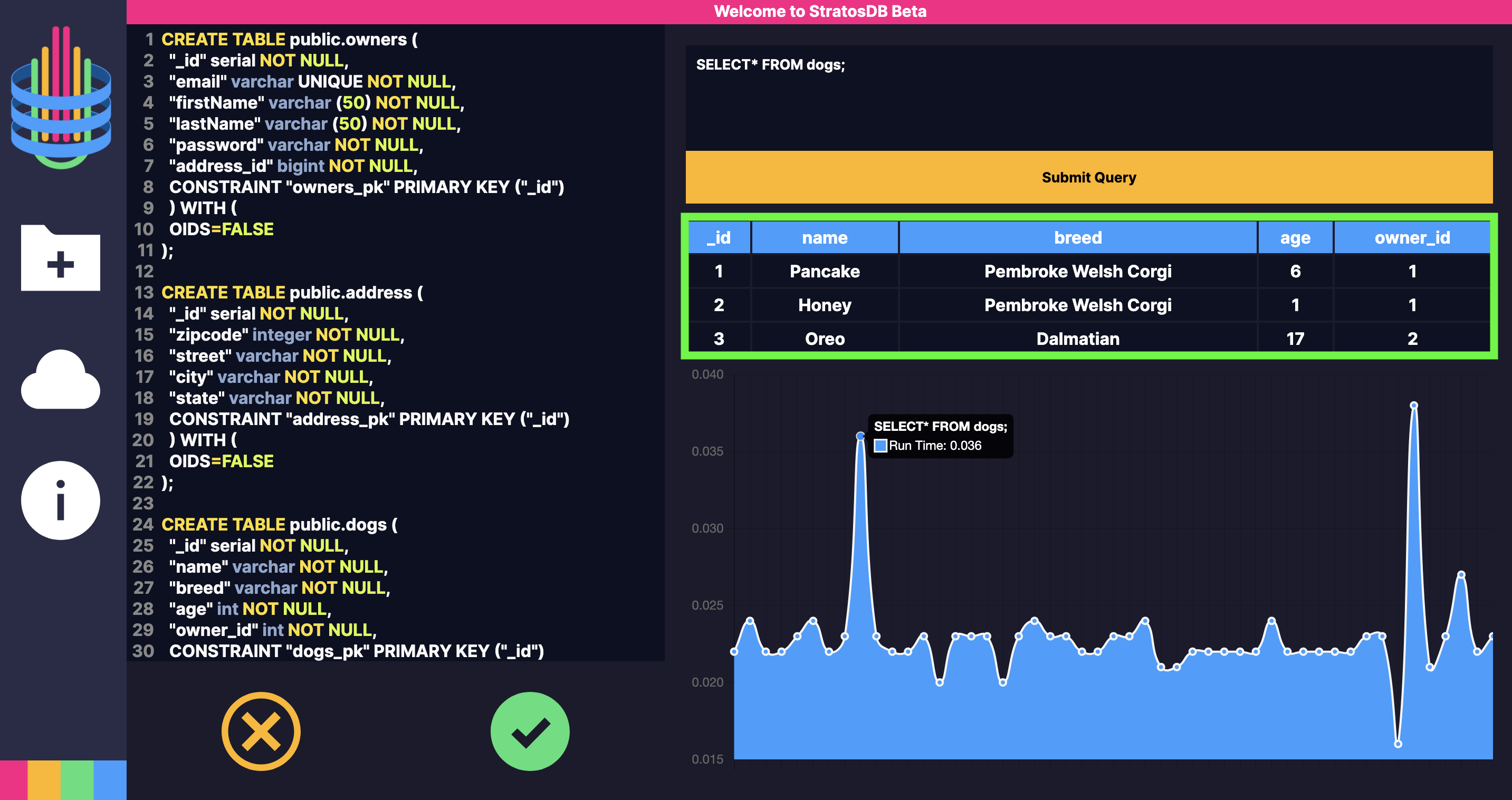Click the highest peak chart data point
1512x800 pixels.
click(x=1413, y=406)
